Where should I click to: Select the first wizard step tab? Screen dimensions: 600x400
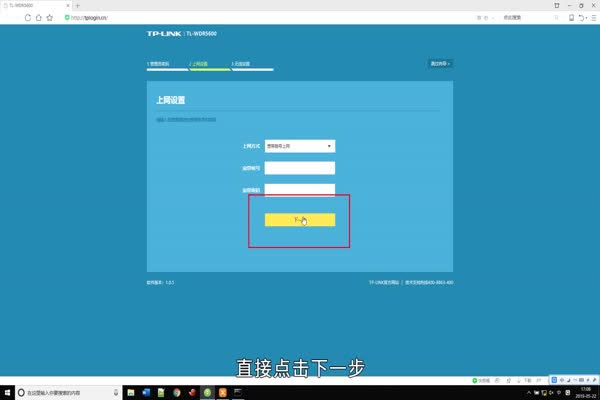(x=166, y=64)
